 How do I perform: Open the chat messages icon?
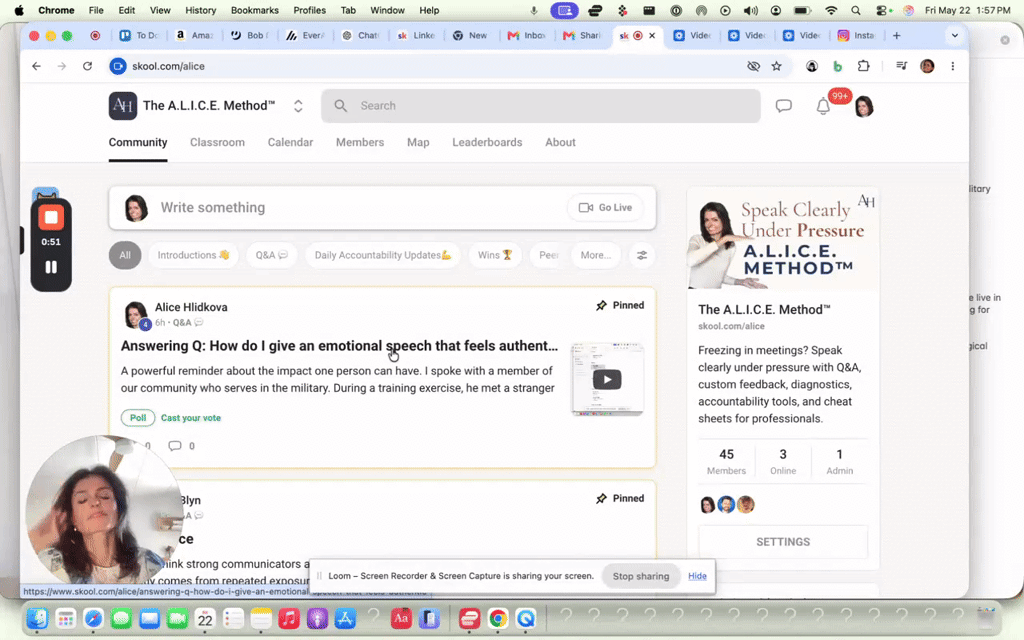(784, 106)
